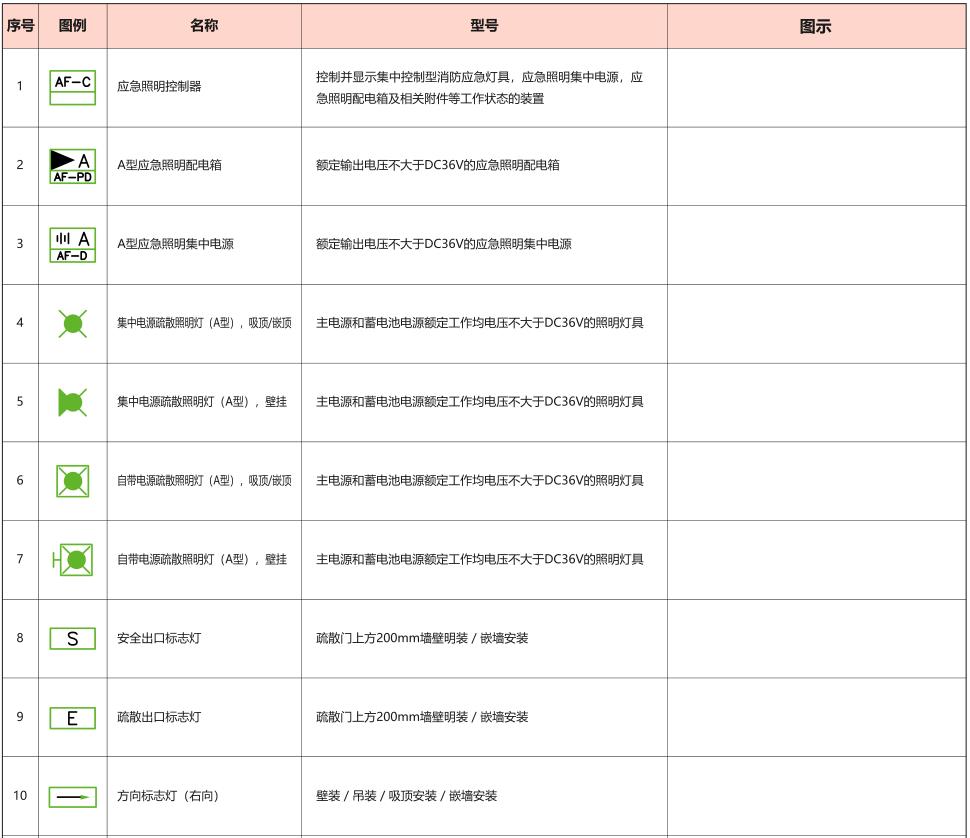Image resolution: width=970 pixels, height=838 pixels.
Task: Click the 序号 column header
Action: pos(20,26)
